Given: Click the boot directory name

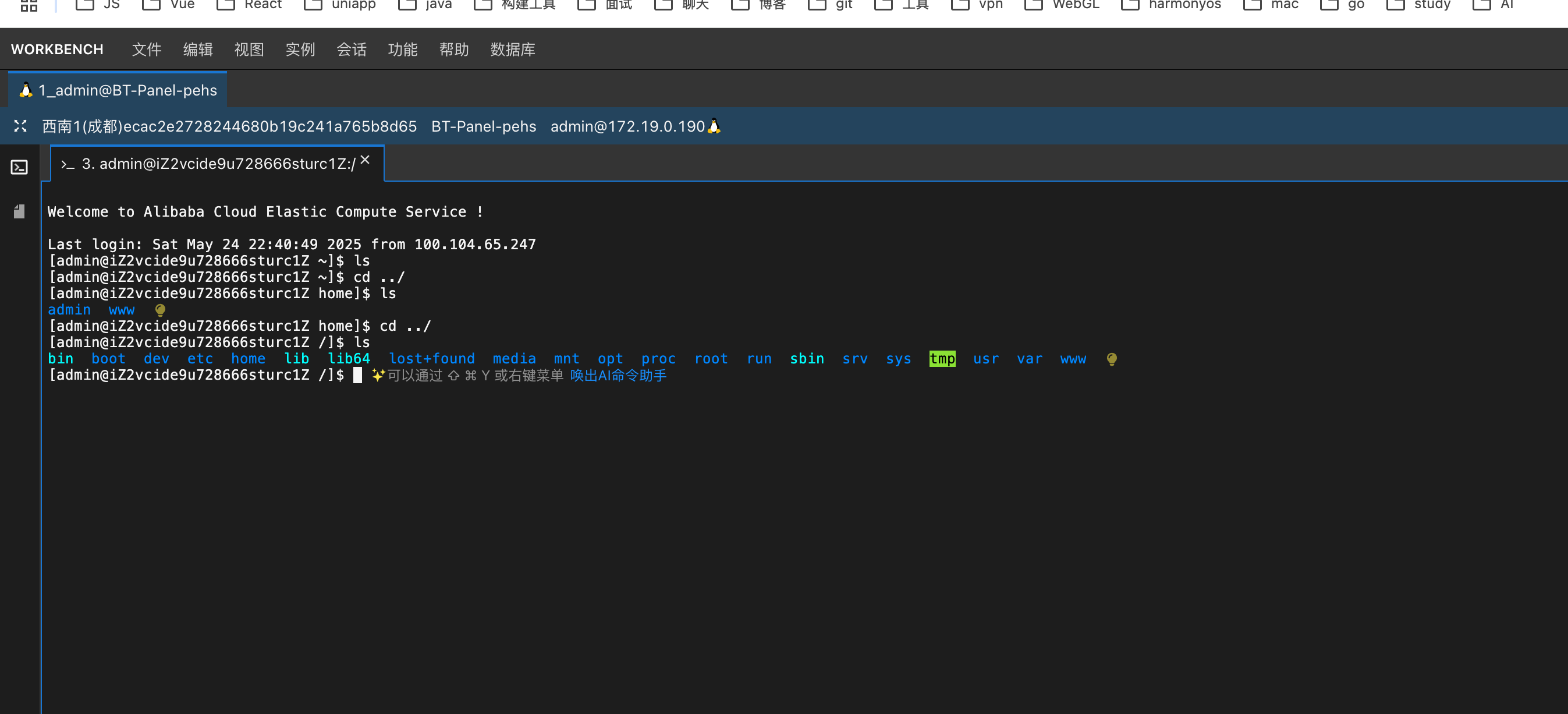Looking at the screenshot, I should (108, 359).
